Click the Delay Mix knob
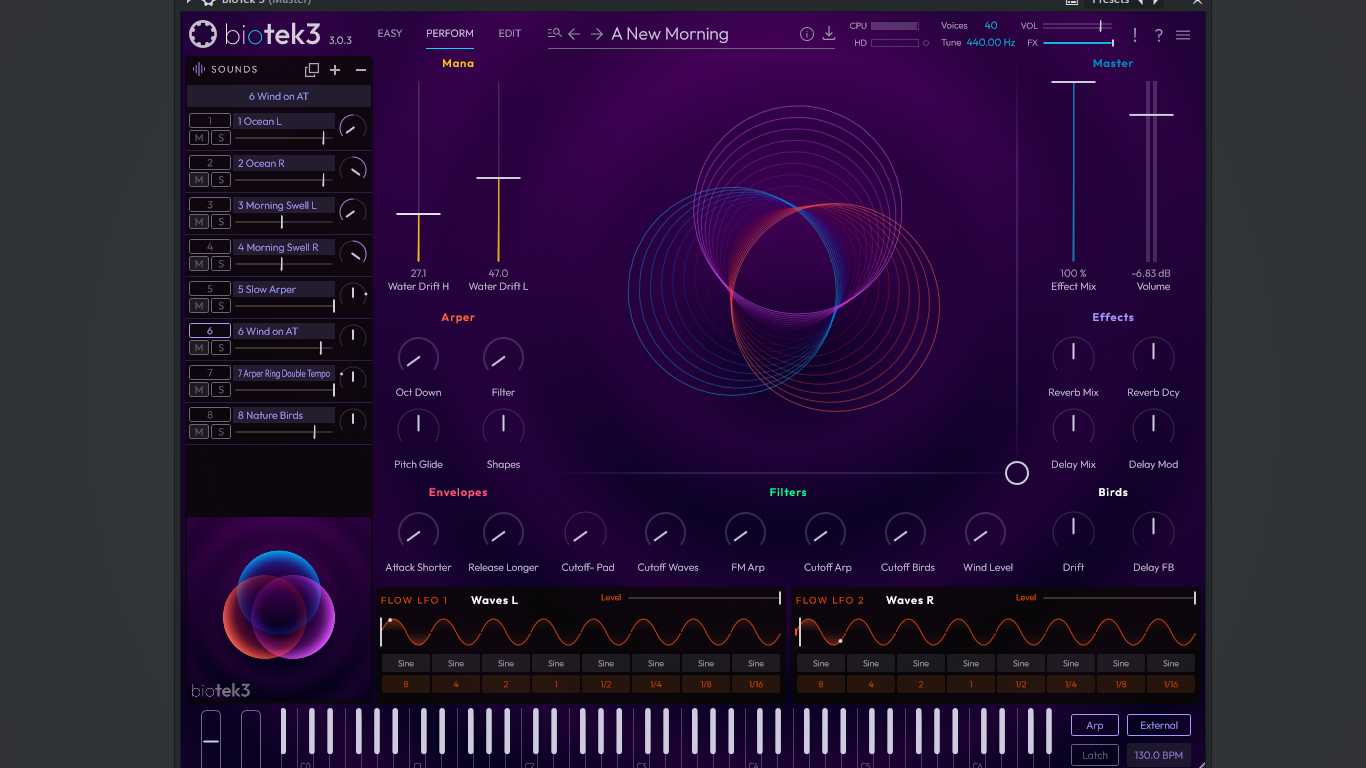1366x768 pixels. 1073,428
